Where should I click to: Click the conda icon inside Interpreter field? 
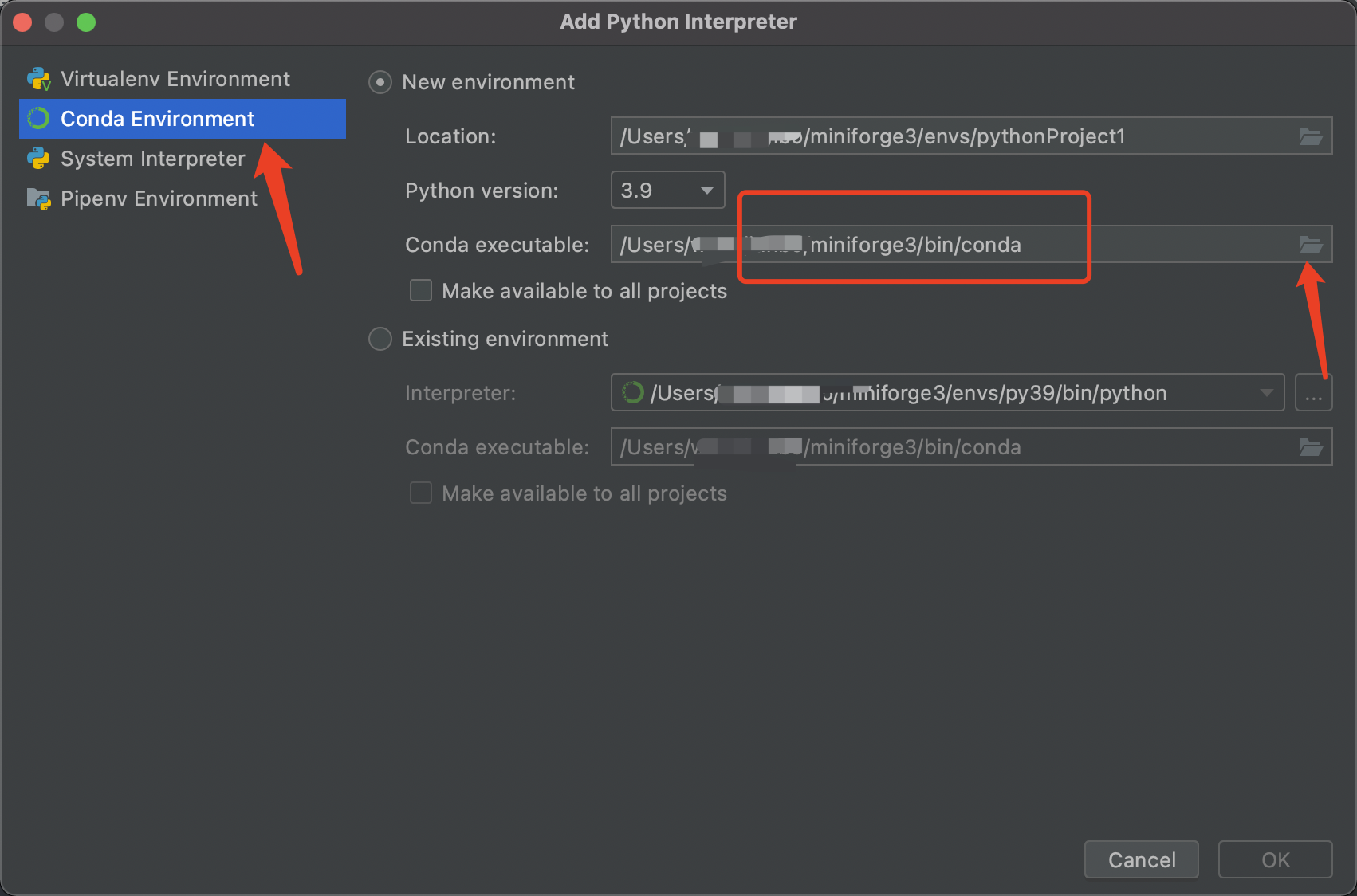point(633,392)
